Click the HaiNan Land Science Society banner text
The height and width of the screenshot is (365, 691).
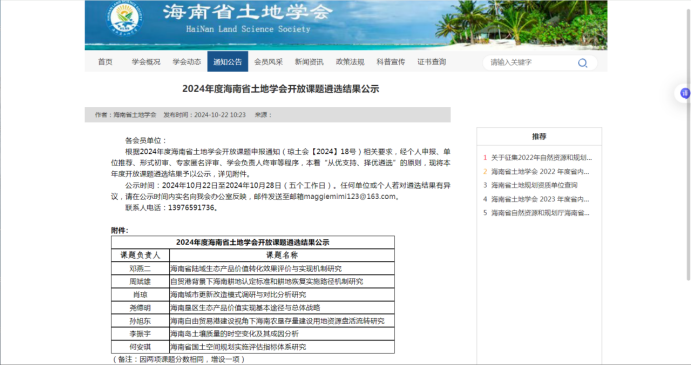click(248, 29)
